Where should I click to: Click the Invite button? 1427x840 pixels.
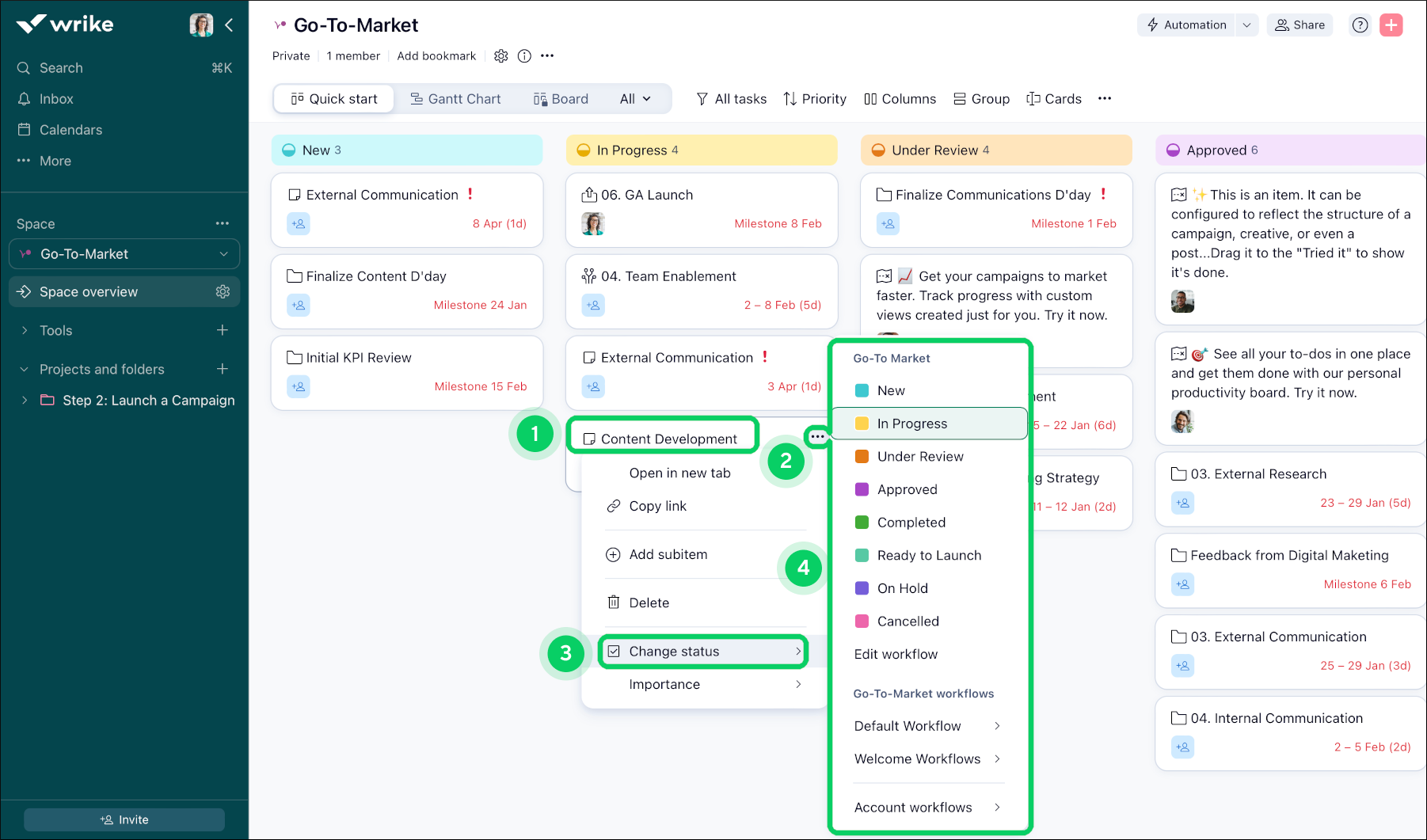124,820
